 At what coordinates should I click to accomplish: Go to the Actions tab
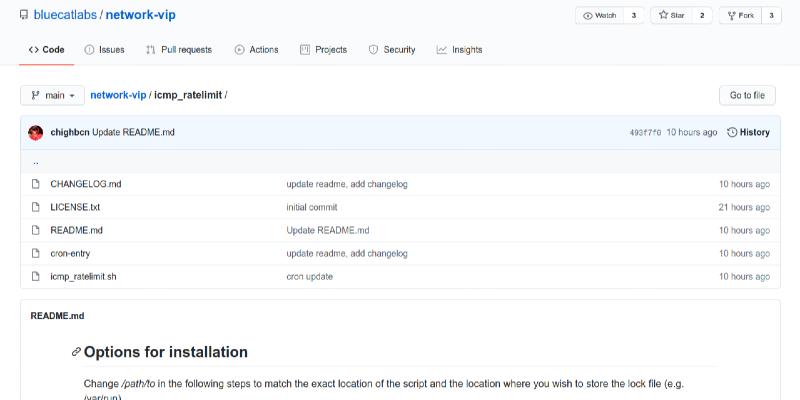(256, 49)
